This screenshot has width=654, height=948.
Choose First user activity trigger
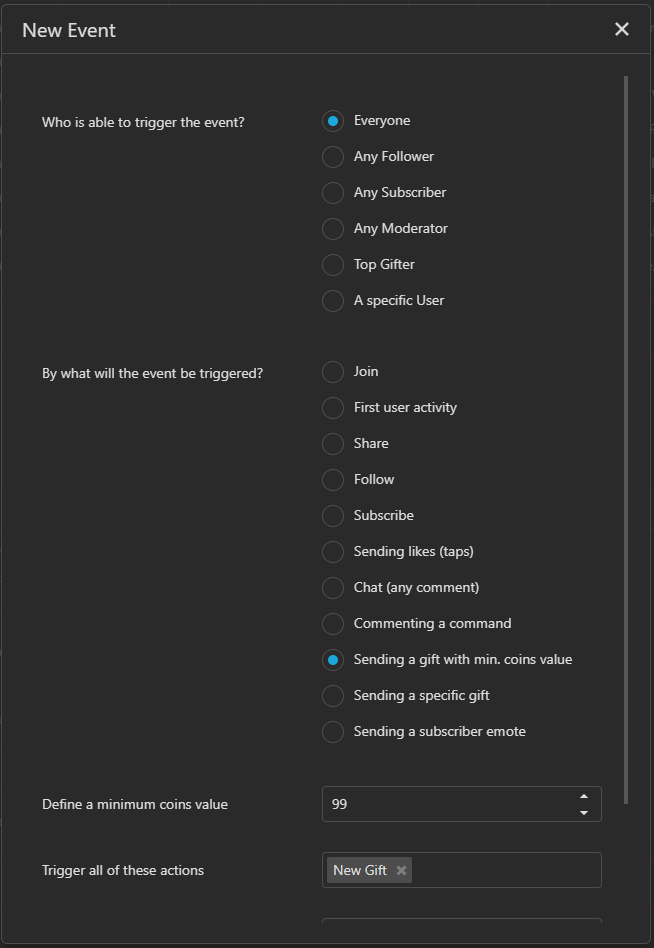(333, 408)
